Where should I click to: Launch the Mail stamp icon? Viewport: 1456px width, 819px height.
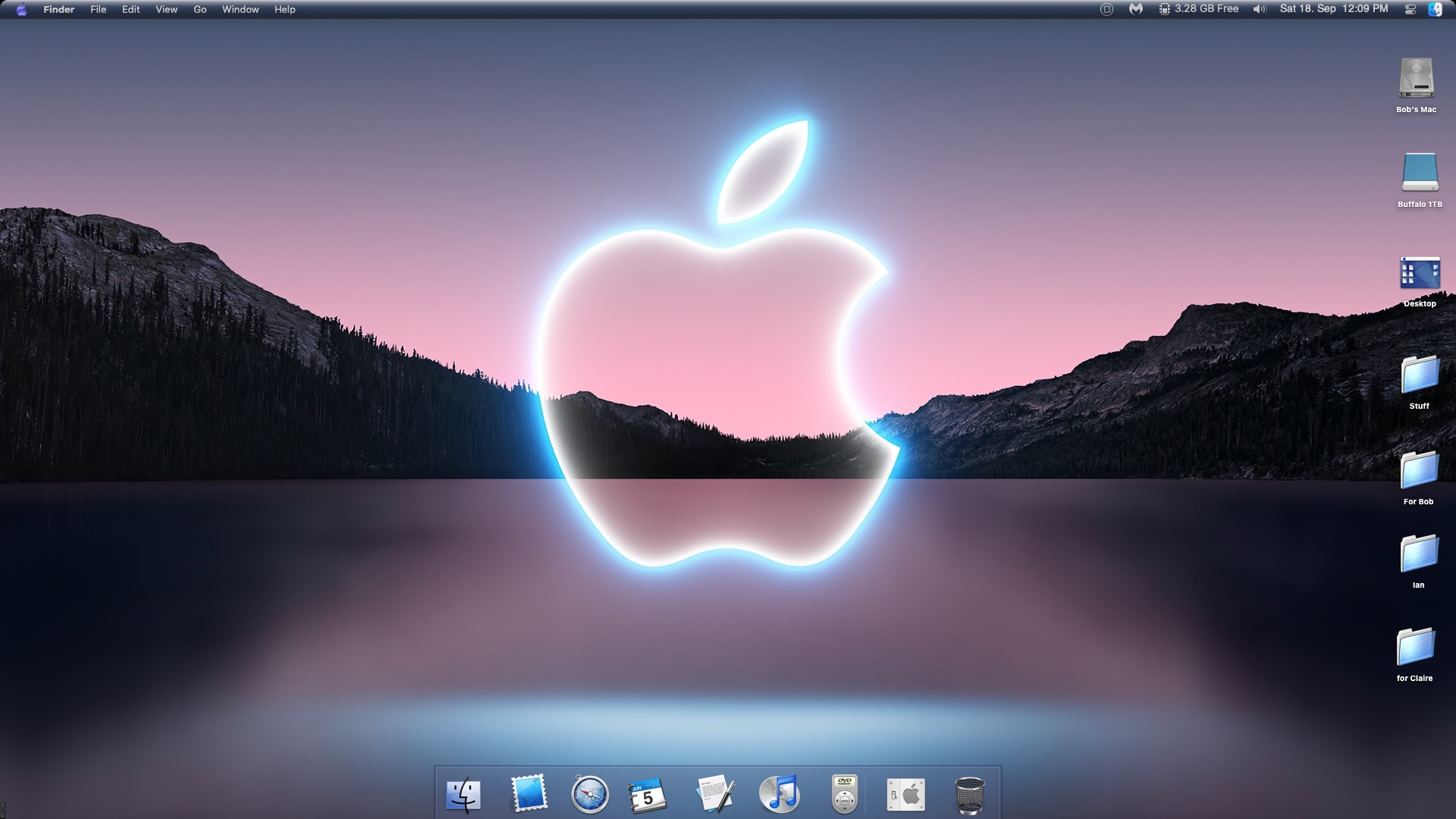(x=529, y=794)
